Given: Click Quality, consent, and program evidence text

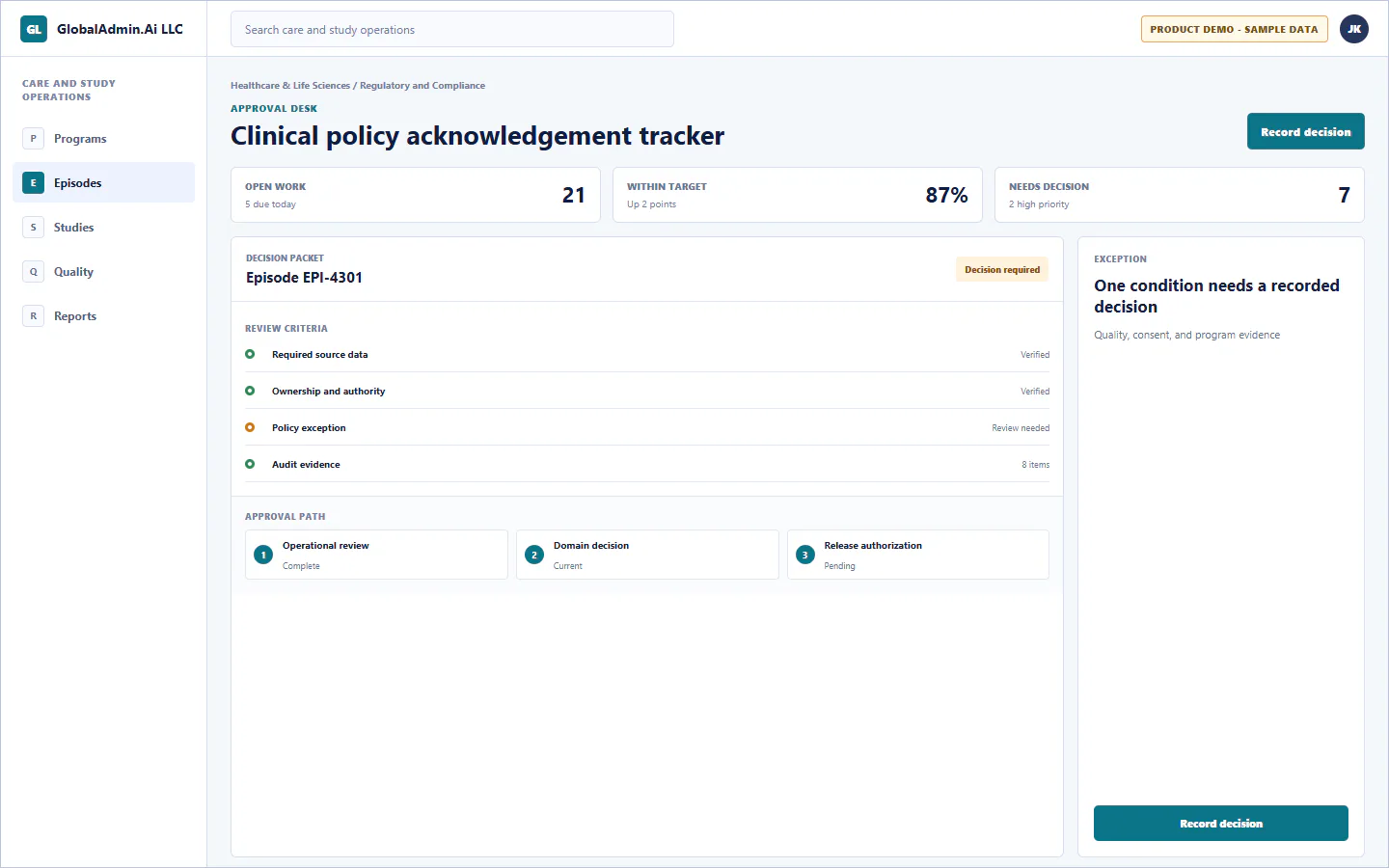Looking at the screenshot, I should pos(1186,336).
